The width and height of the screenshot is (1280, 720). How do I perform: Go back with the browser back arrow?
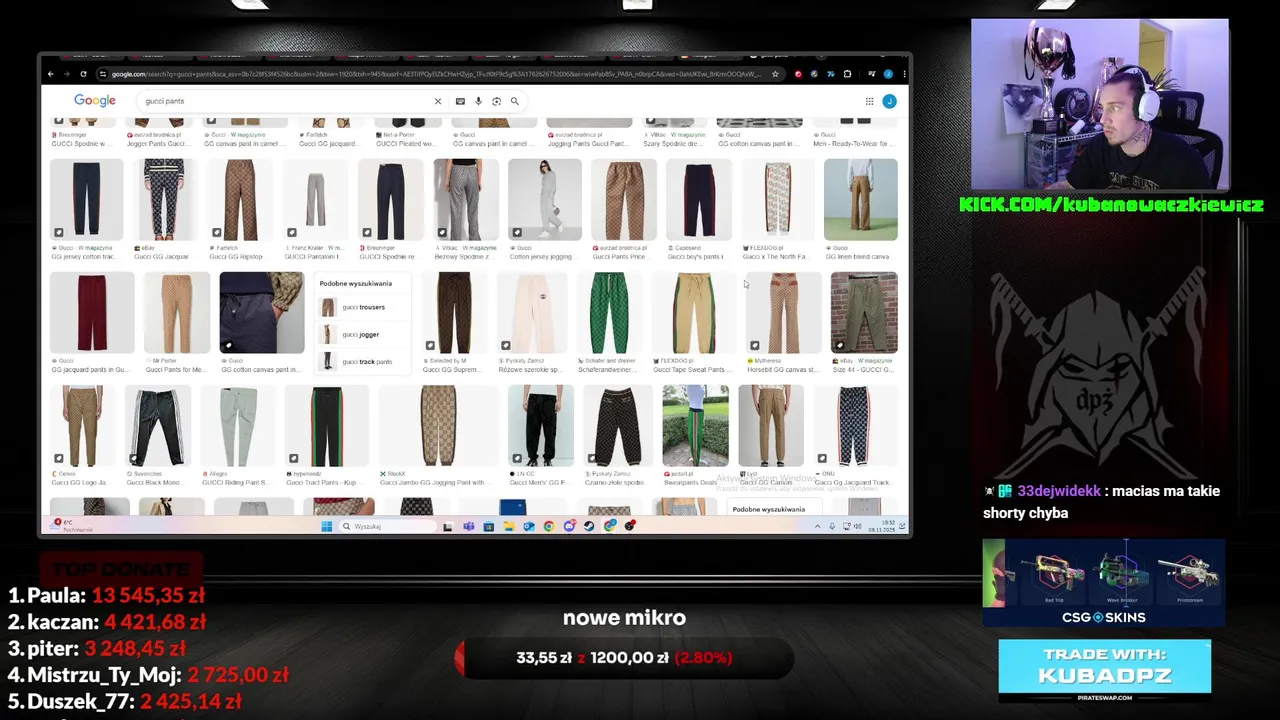[x=50, y=74]
